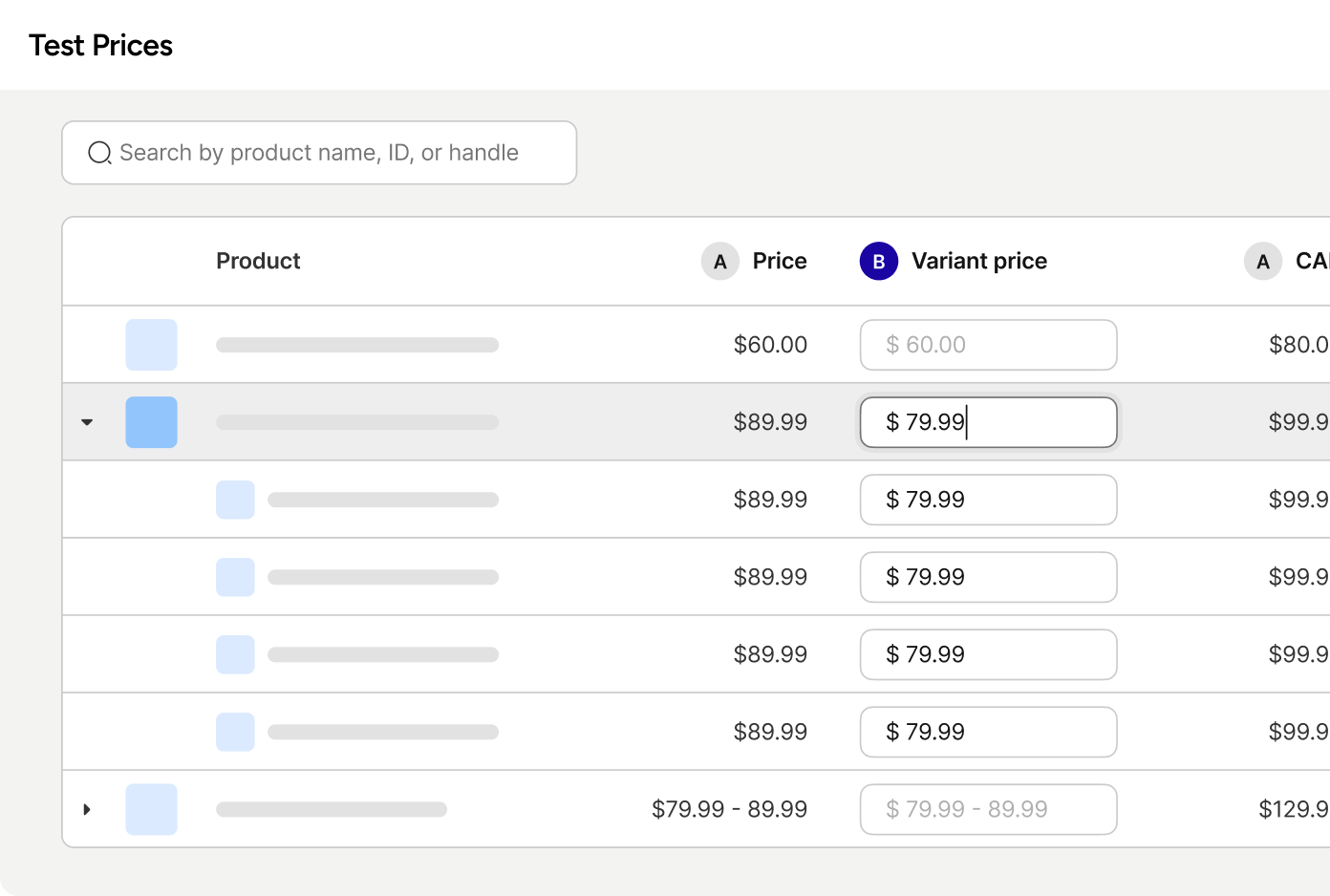Select the $60.00 product thumbnail
The image size is (1330, 896).
[151, 345]
